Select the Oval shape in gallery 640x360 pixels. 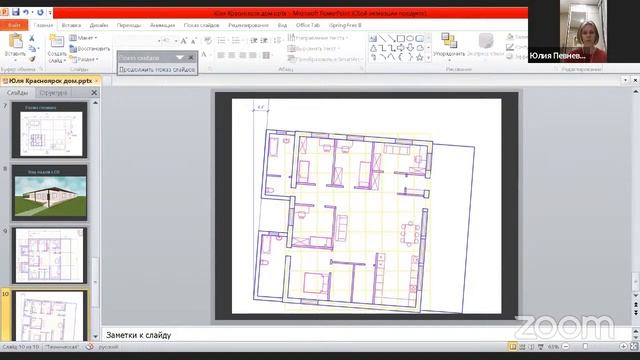pyautogui.click(x=410, y=38)
